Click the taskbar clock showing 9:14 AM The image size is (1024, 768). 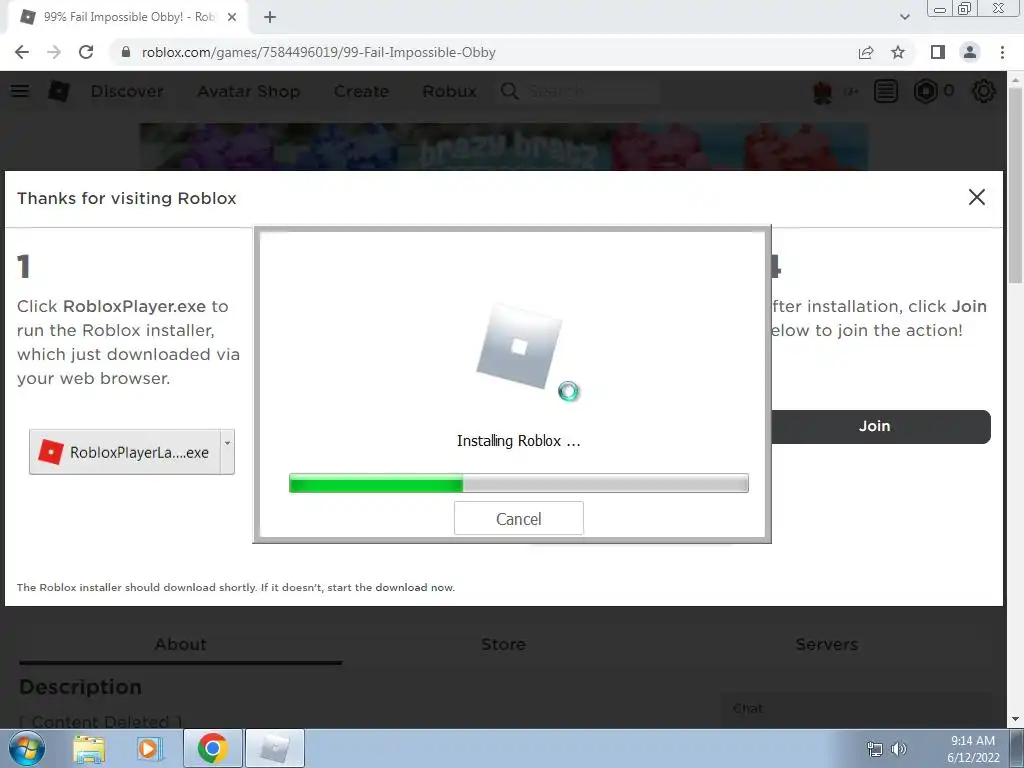coord(973,748)
